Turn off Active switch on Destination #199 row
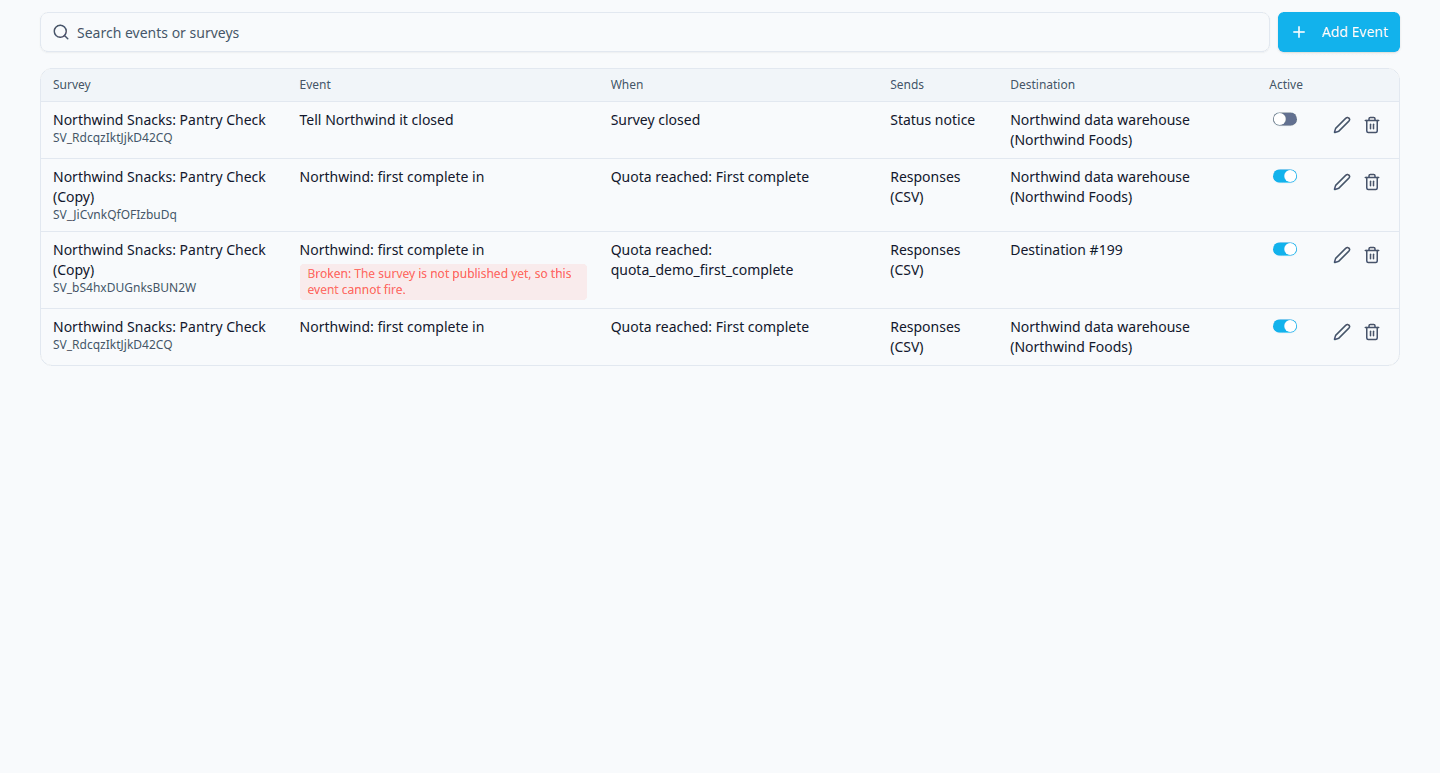 coord(1285,249)
